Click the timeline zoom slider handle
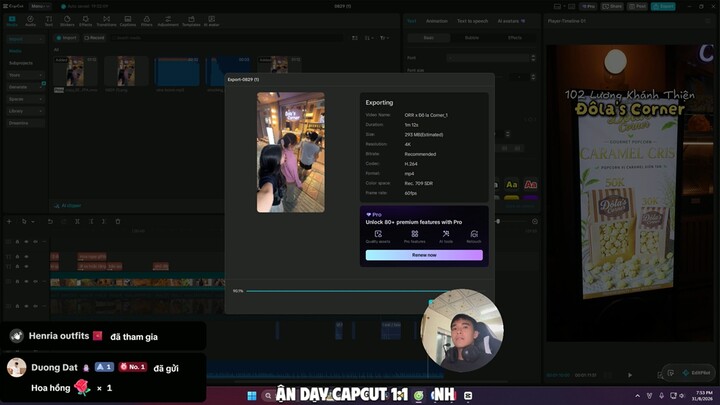The image size is (720, 405). (x=497, y=221)
